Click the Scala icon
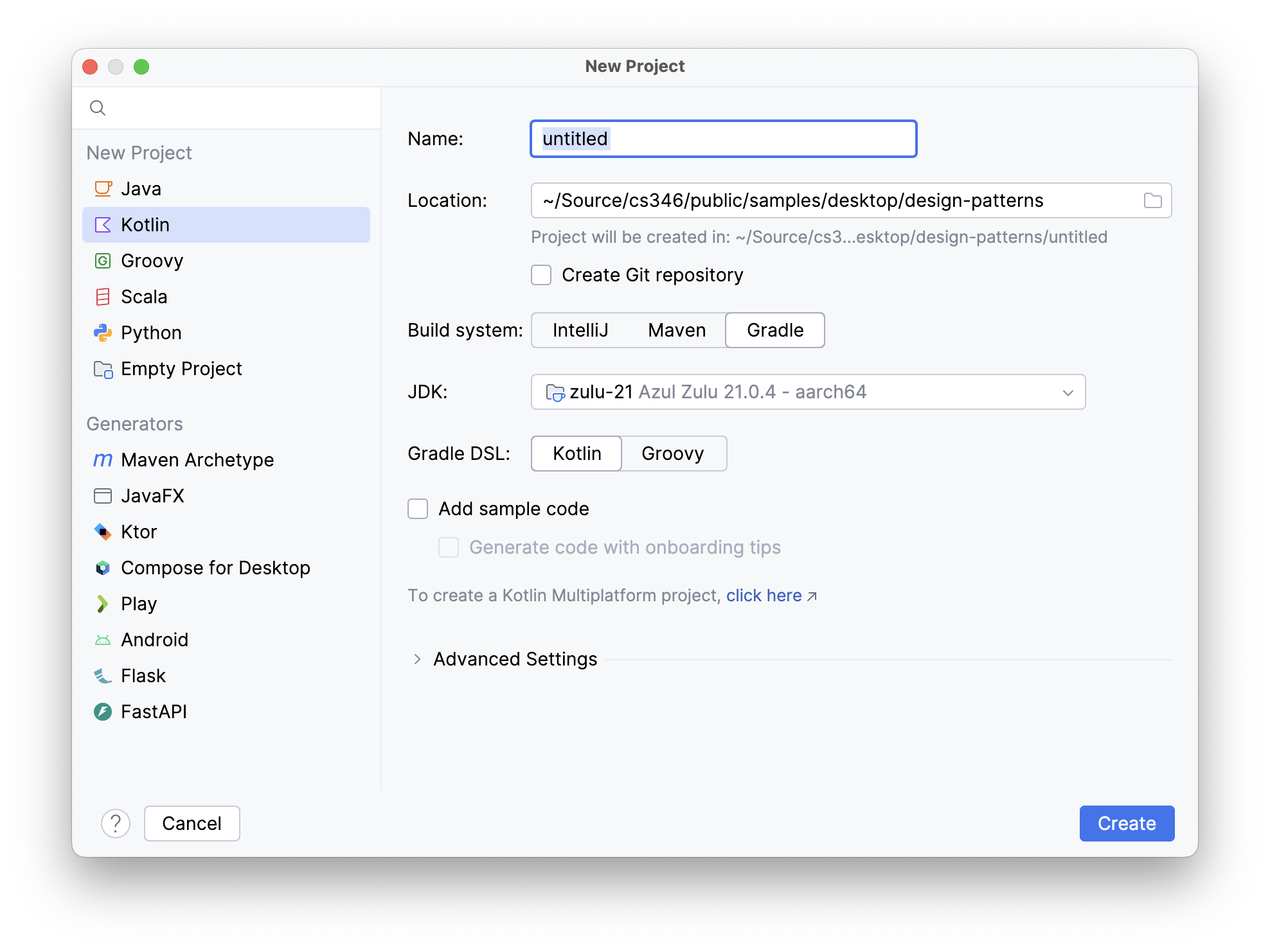The image size is (1270, 952). 103,297
